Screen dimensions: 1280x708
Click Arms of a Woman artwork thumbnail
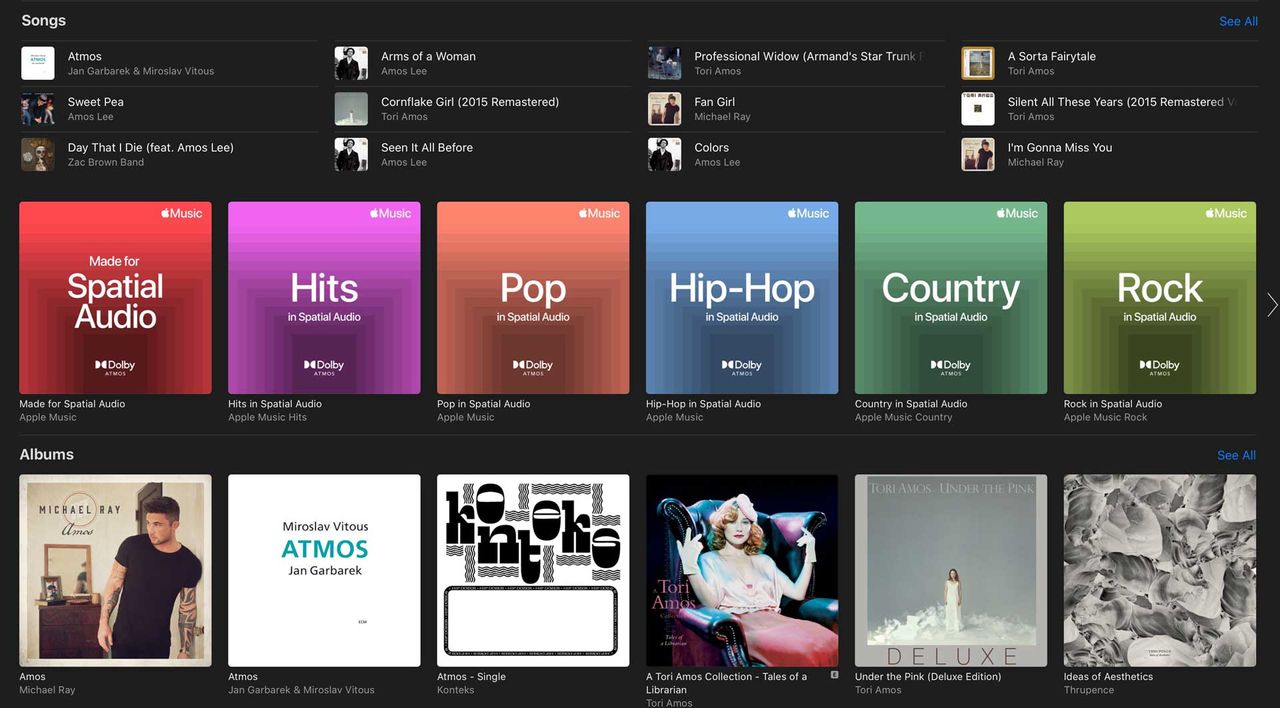click(x=351, y=63)
